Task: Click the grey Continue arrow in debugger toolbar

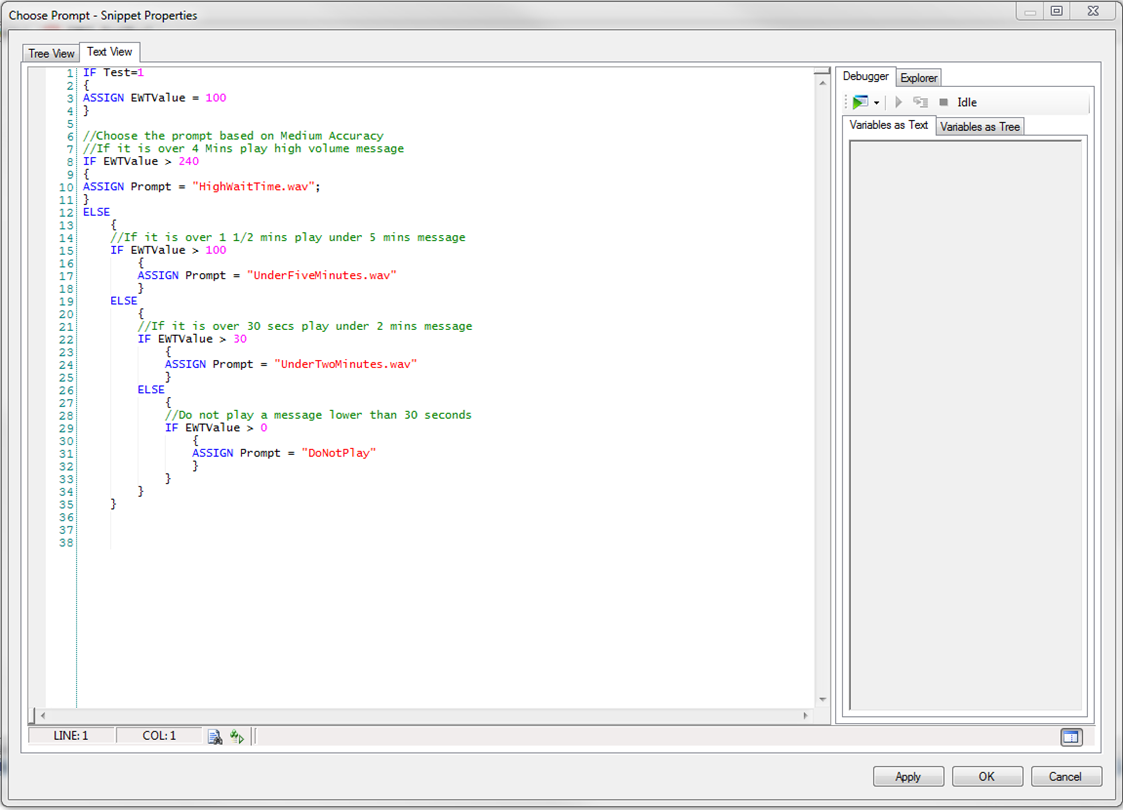Action: pyautogui.click(x=898, y=102)
